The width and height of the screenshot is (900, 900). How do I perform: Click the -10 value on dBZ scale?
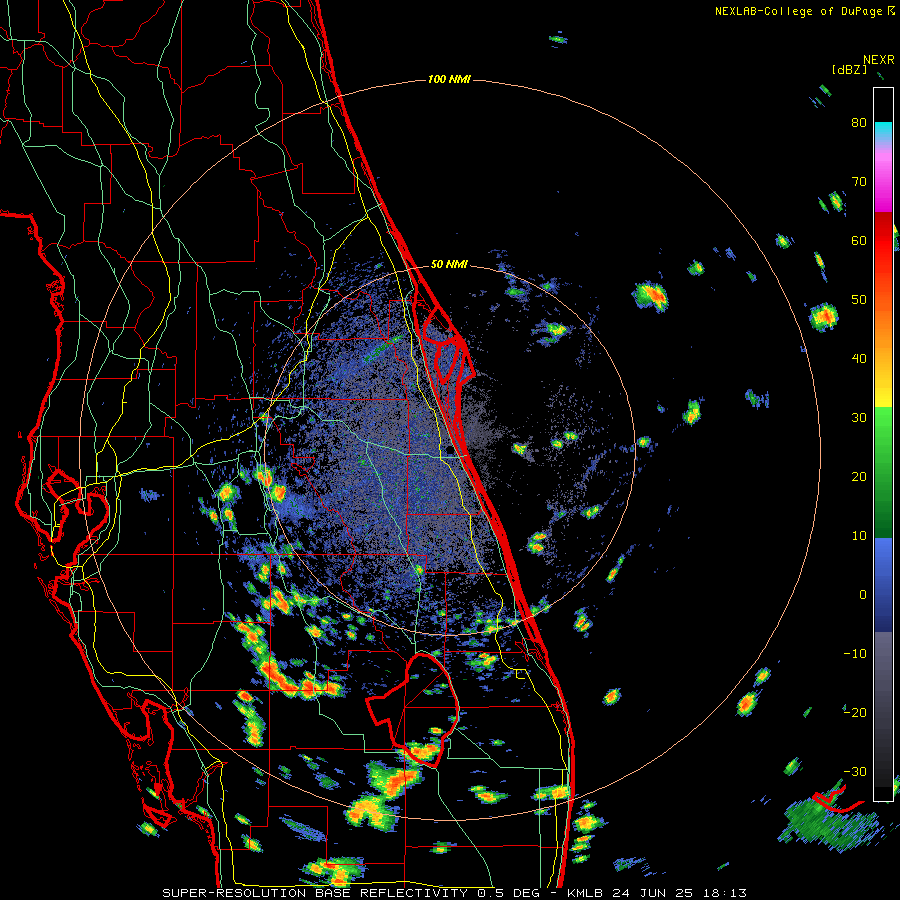click(855, 654)
